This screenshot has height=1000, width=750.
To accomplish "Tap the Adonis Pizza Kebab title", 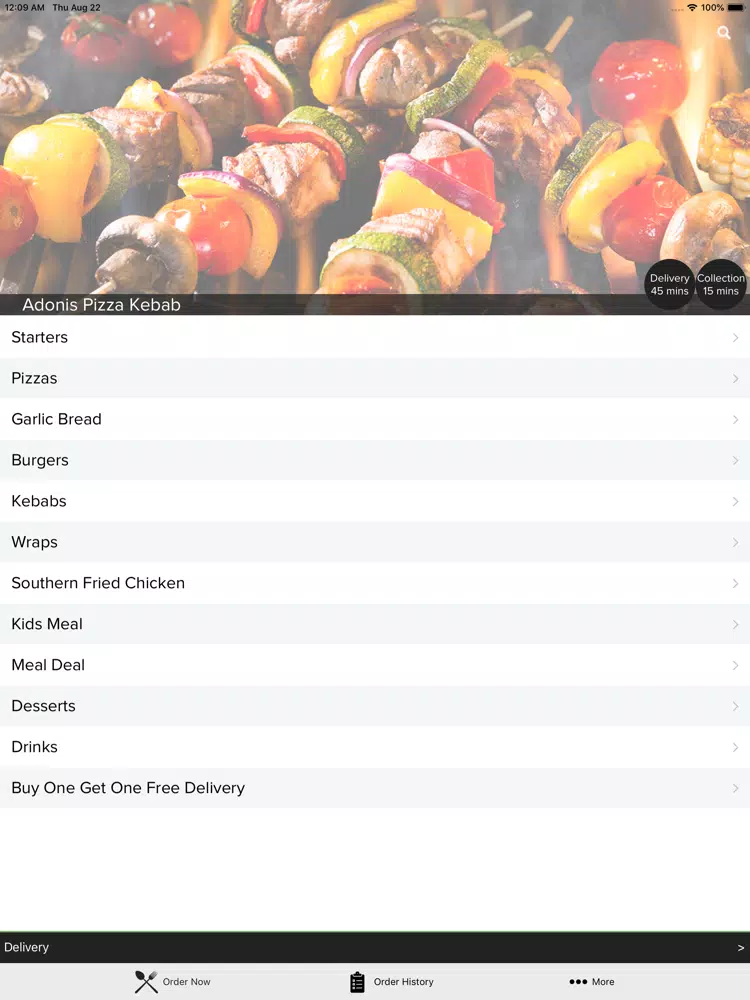I will 101,305.
